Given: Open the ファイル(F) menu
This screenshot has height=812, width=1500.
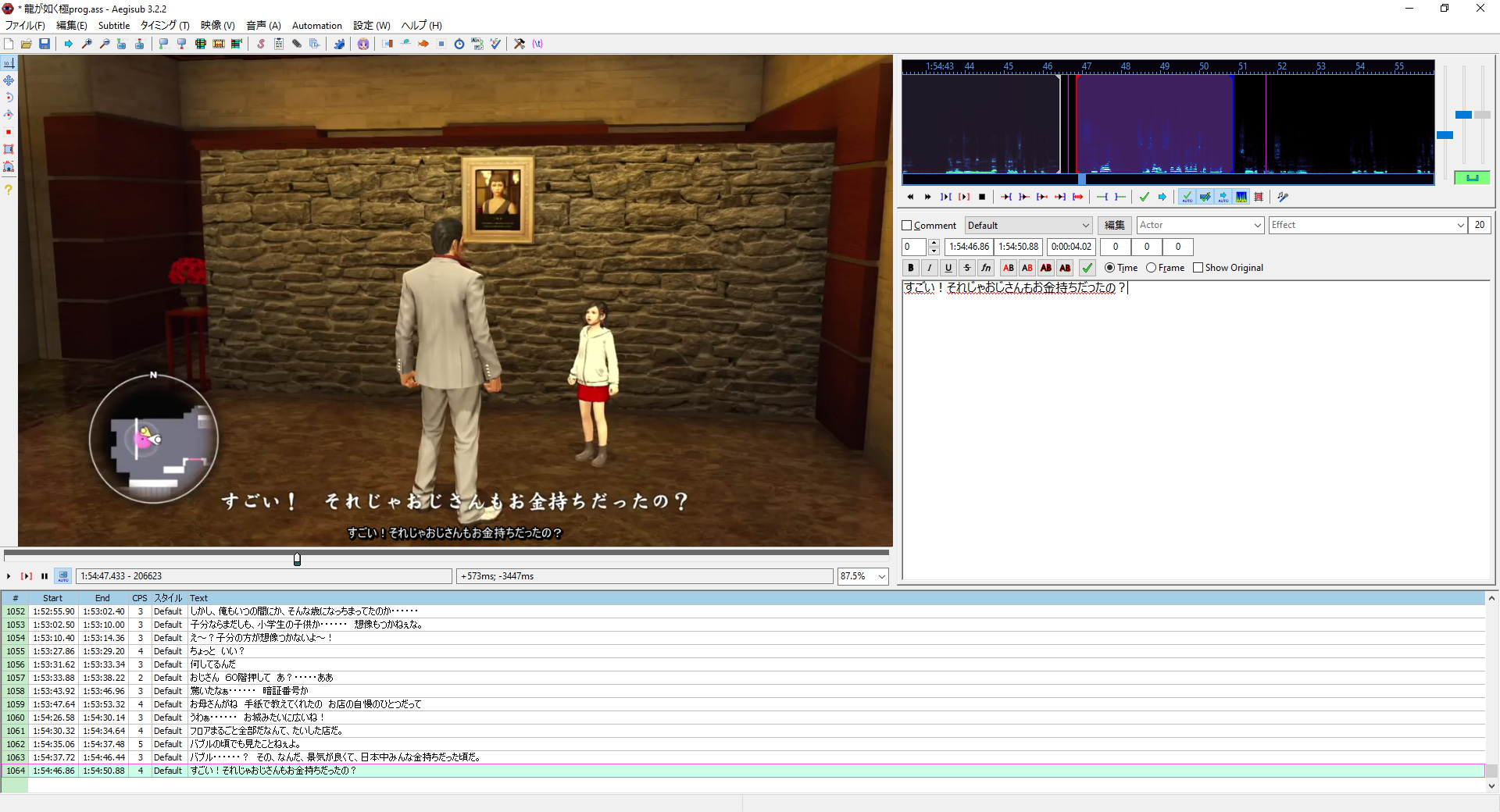Looking at the screenshot, I should pos(25,26).
